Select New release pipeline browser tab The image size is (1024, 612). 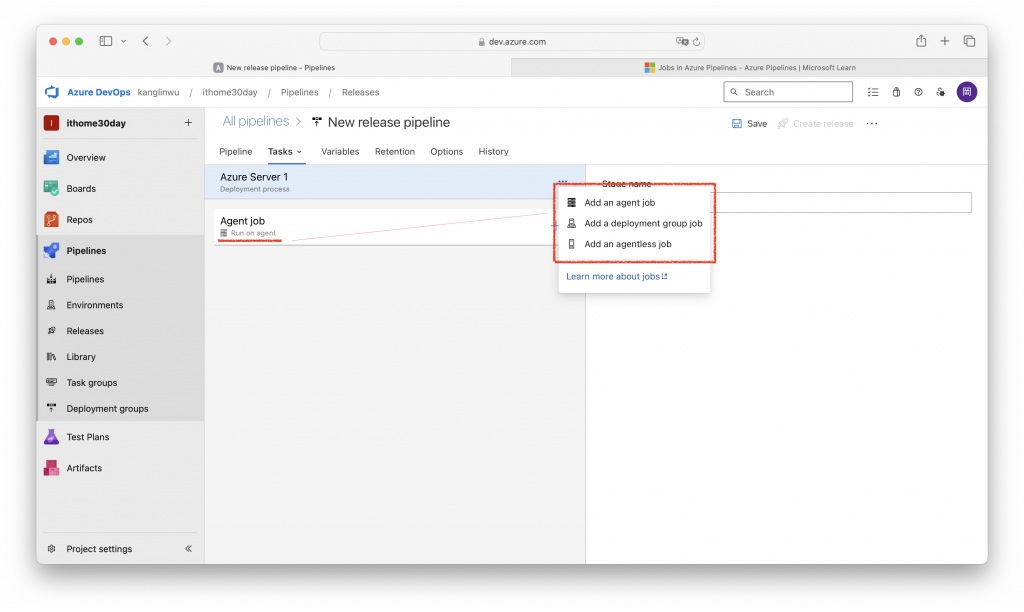click(x=274, y=67)
